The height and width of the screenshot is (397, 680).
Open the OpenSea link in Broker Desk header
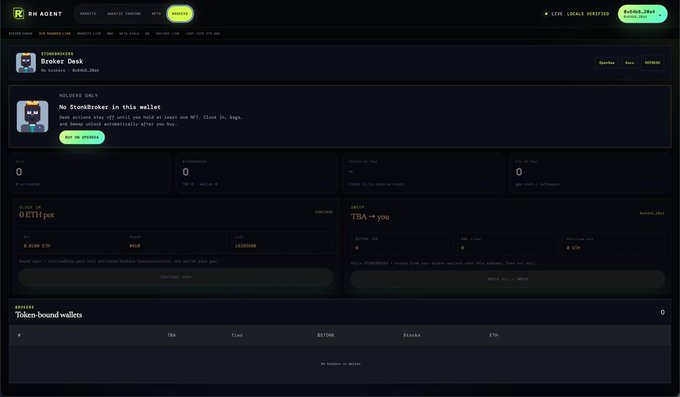(607, 63)
